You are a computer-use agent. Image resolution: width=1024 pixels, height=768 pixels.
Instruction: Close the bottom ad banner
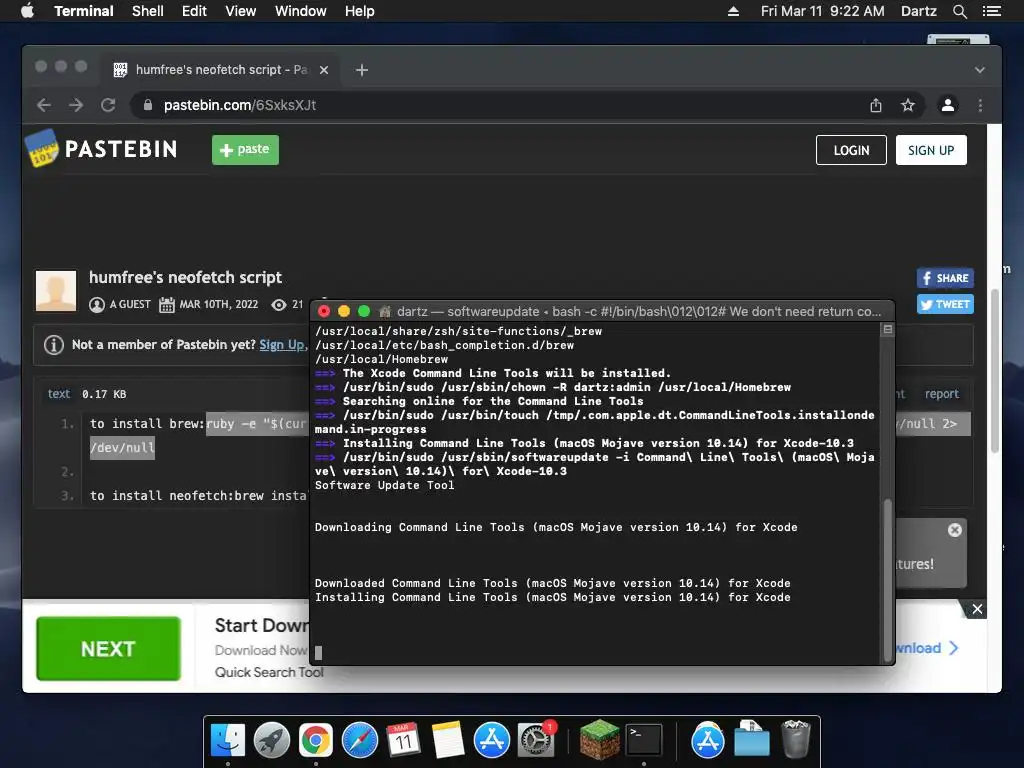pos(977,609)
